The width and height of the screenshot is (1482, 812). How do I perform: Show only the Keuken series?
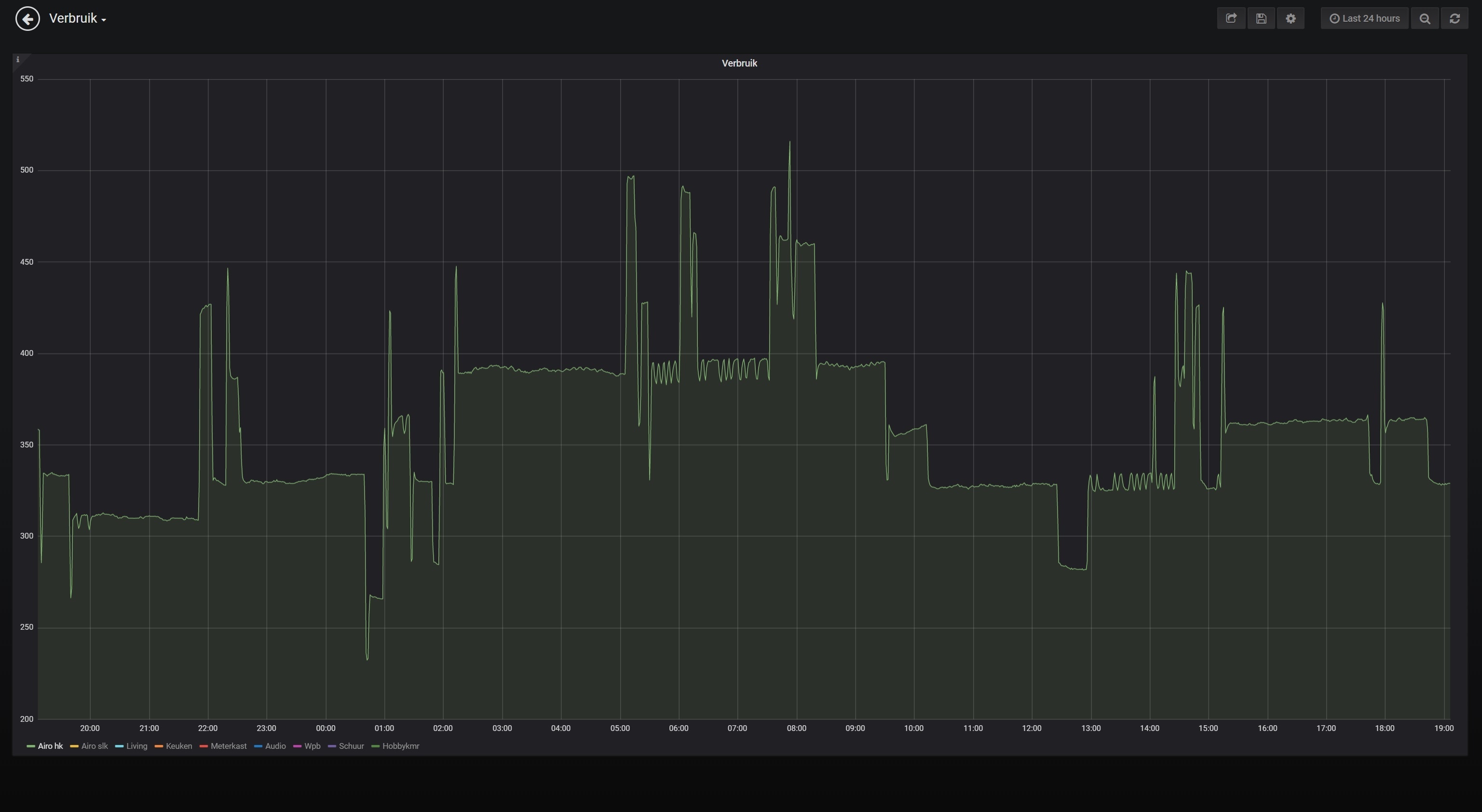(178, 746)
